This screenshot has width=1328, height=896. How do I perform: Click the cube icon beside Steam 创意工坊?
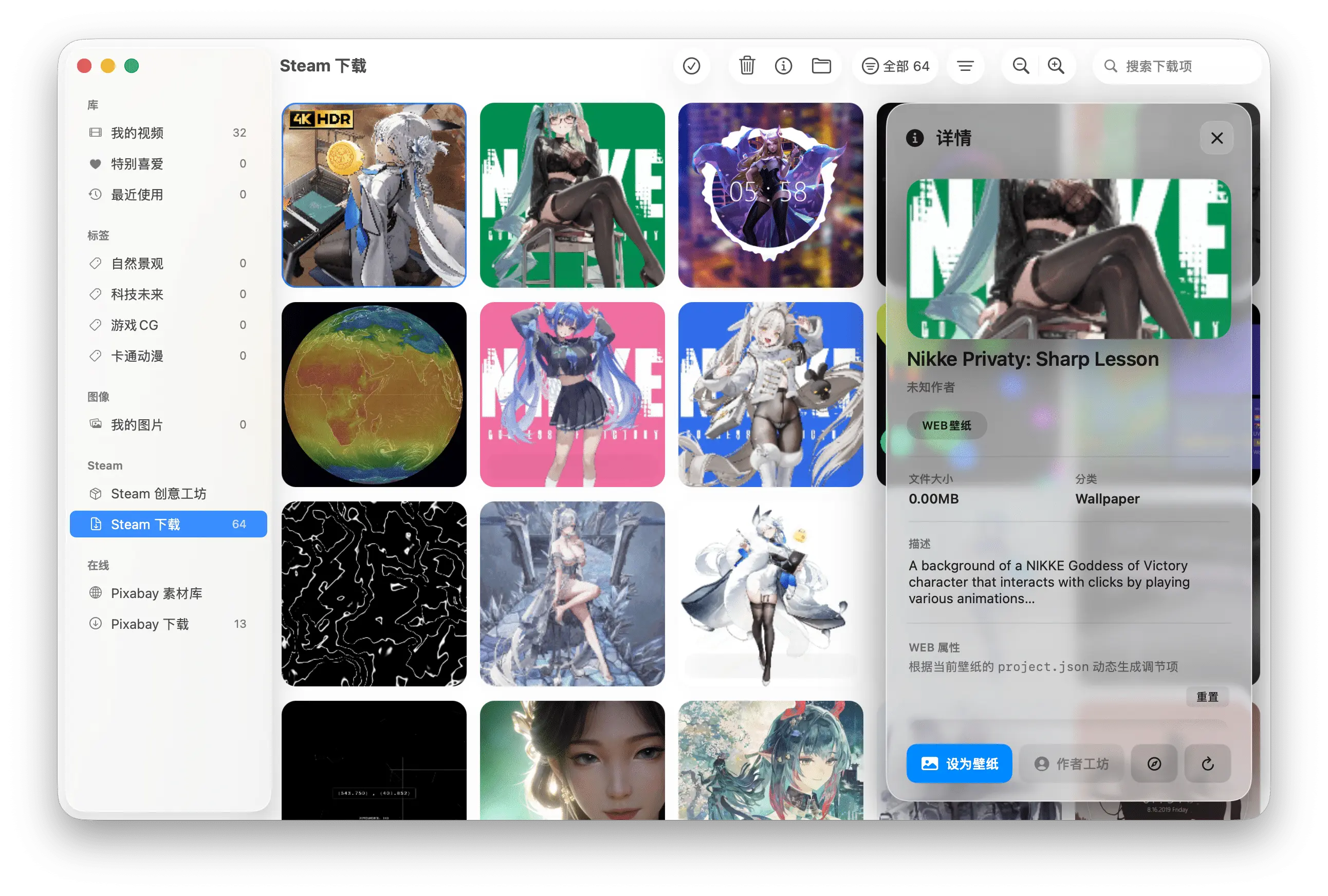click(x=96, y=493)
